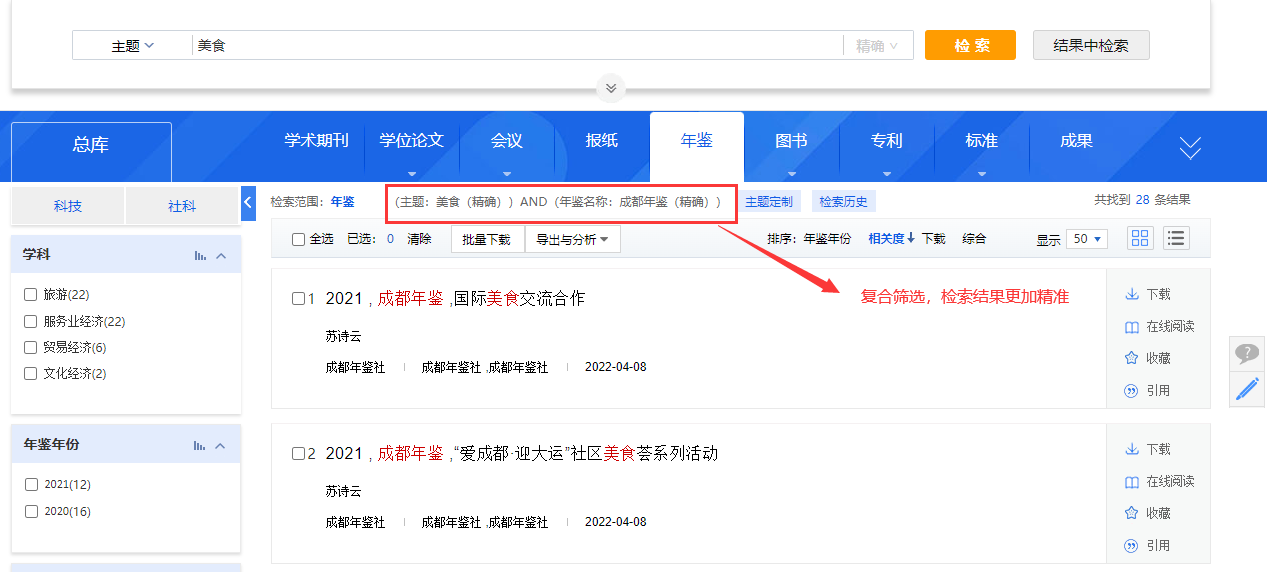Click the download icon for result 1
Viewport: 1267px width, 572px height.
tap(1132, 294)
